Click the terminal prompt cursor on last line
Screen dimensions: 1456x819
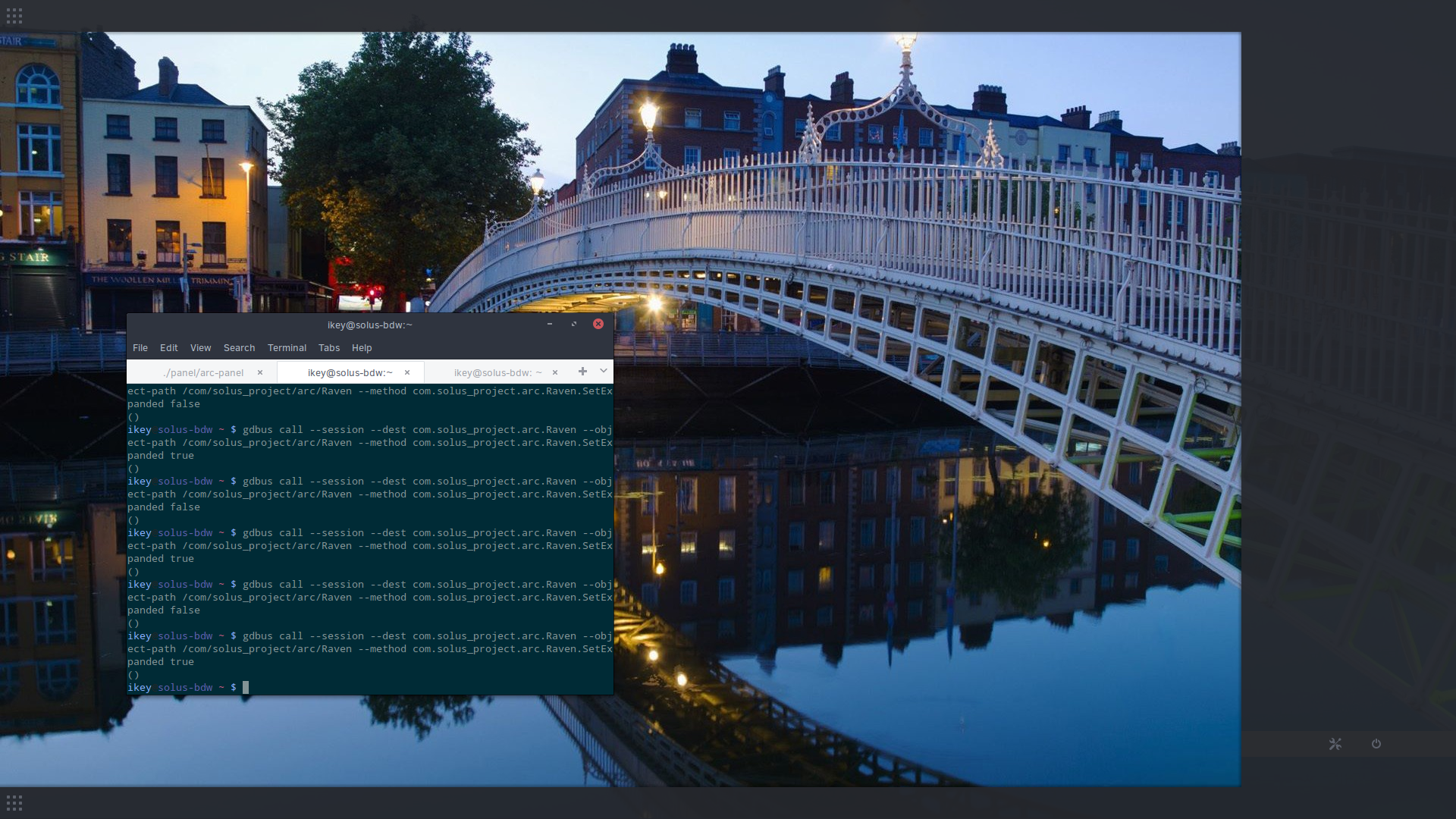pyautogui.click(x=246, y=688)
